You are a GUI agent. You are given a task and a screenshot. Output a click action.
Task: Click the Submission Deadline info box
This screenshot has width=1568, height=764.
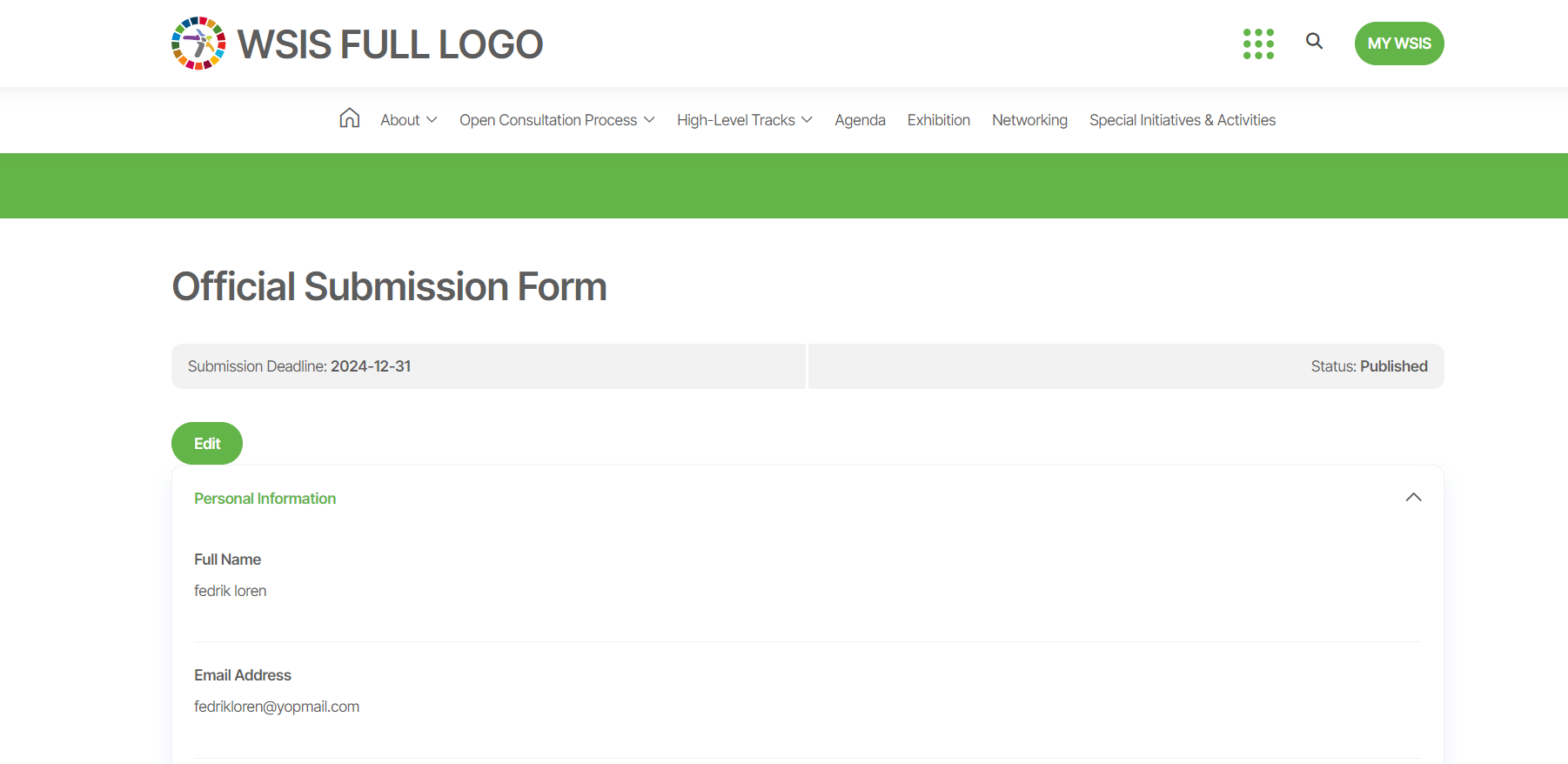(488, 366)
